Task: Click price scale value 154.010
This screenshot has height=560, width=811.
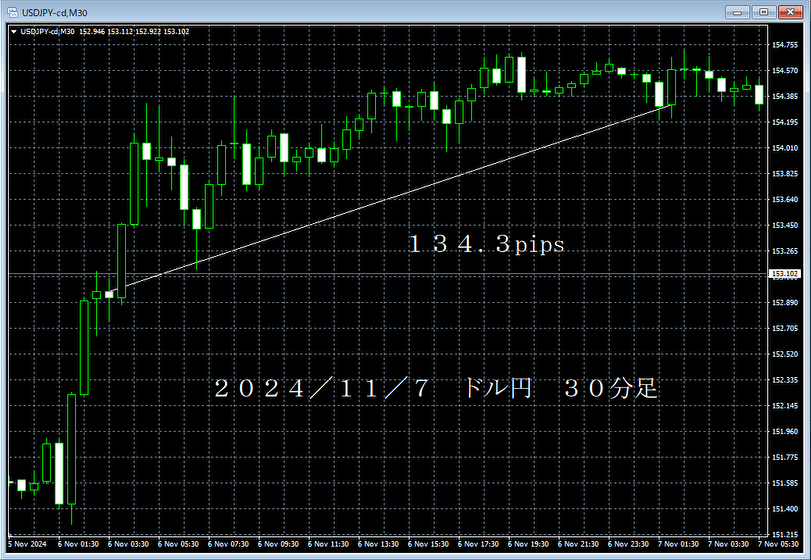Action: coord(784,148)
